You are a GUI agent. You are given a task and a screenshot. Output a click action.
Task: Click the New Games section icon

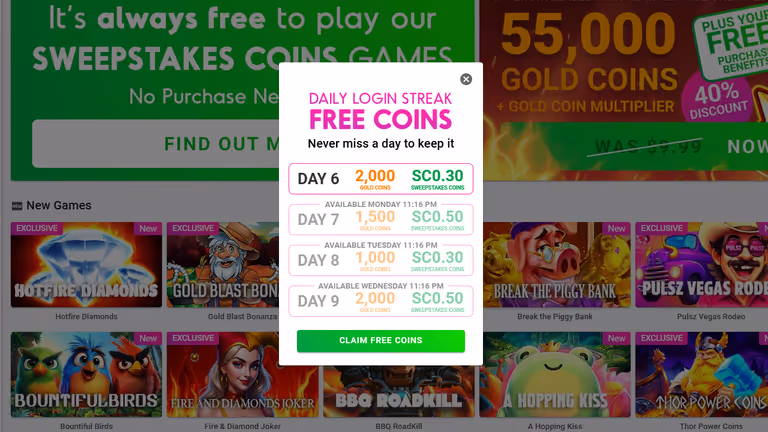[17, 206]
